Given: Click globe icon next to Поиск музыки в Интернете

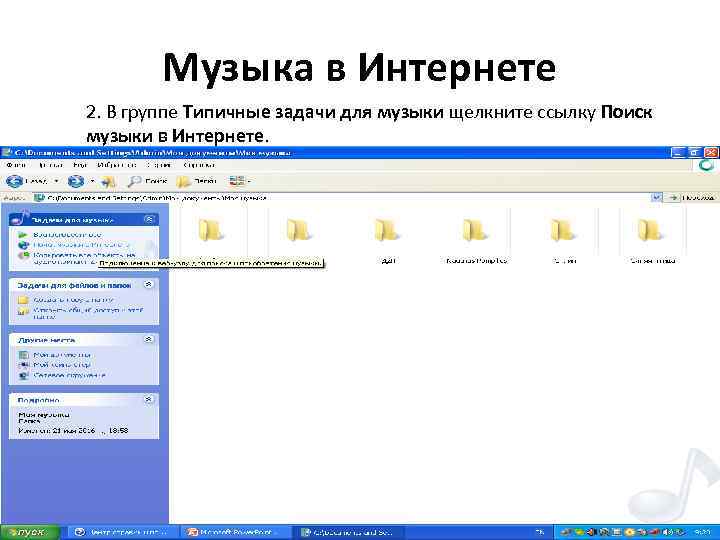Looking at the screenshot, I should click(23, 245).
